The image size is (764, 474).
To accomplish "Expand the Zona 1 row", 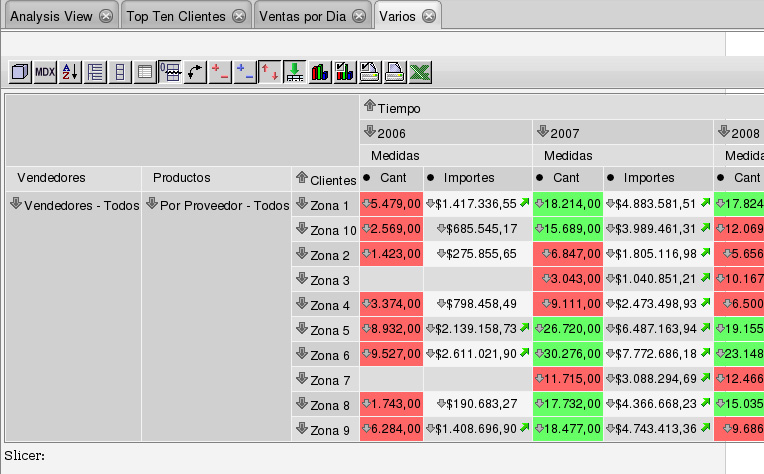I will [x=301, y=205].
